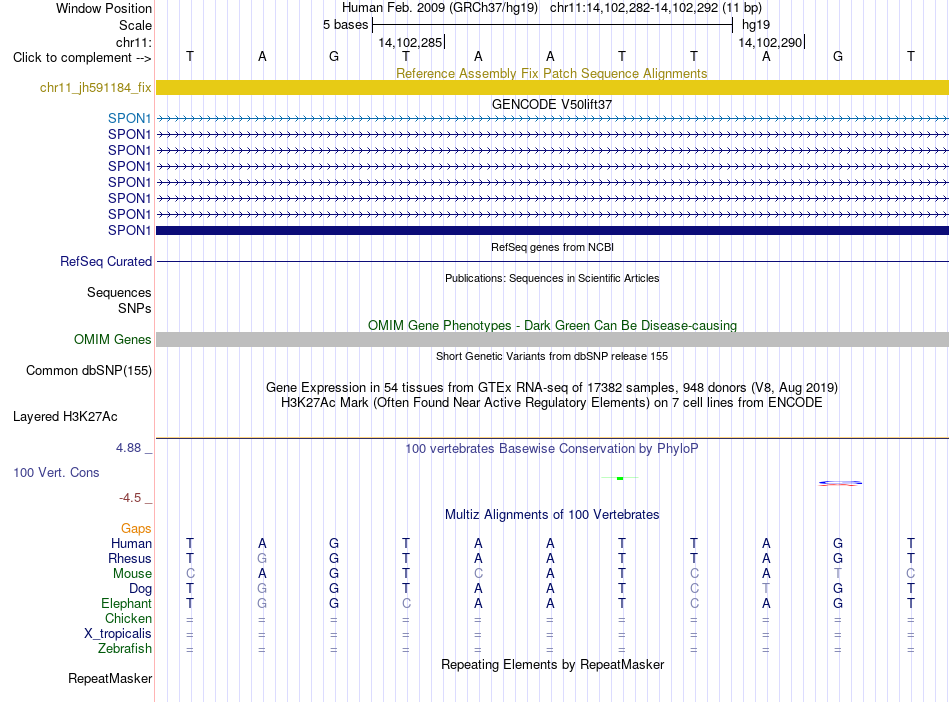This screenshot has height=702, width=950.
Task: Select the Rhesus alignment row label
Action: 130,558
